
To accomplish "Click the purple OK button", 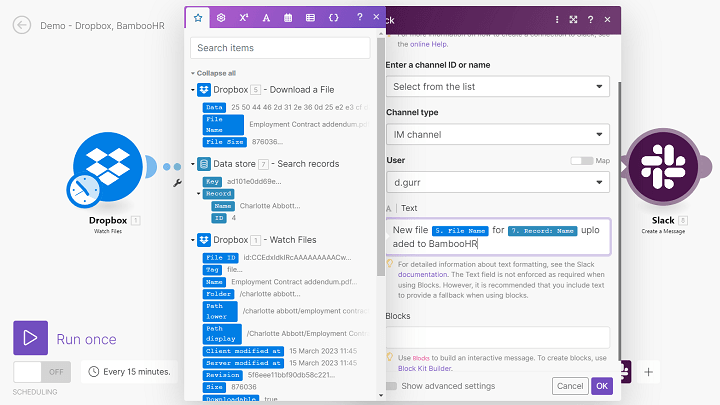I will [x=601, y=386].
